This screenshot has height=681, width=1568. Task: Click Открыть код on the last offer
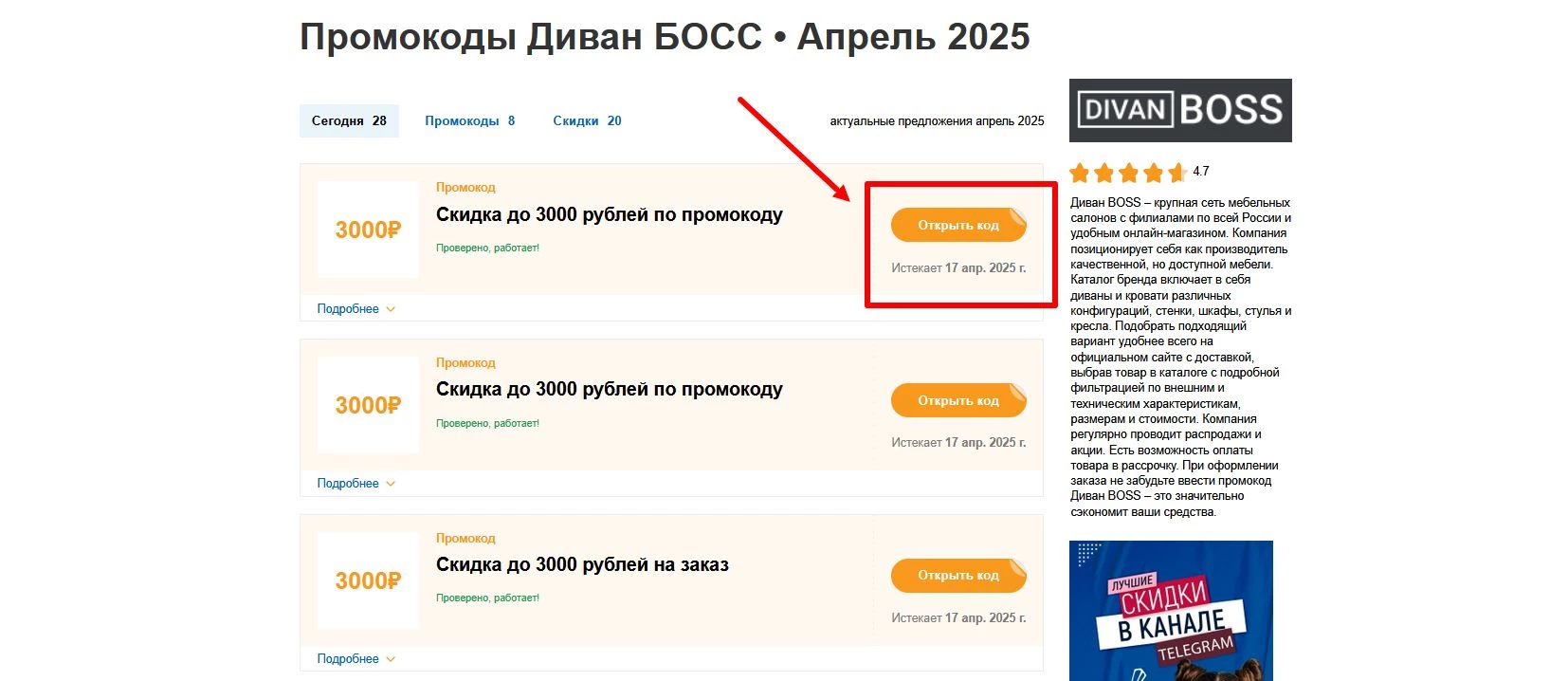958,576
